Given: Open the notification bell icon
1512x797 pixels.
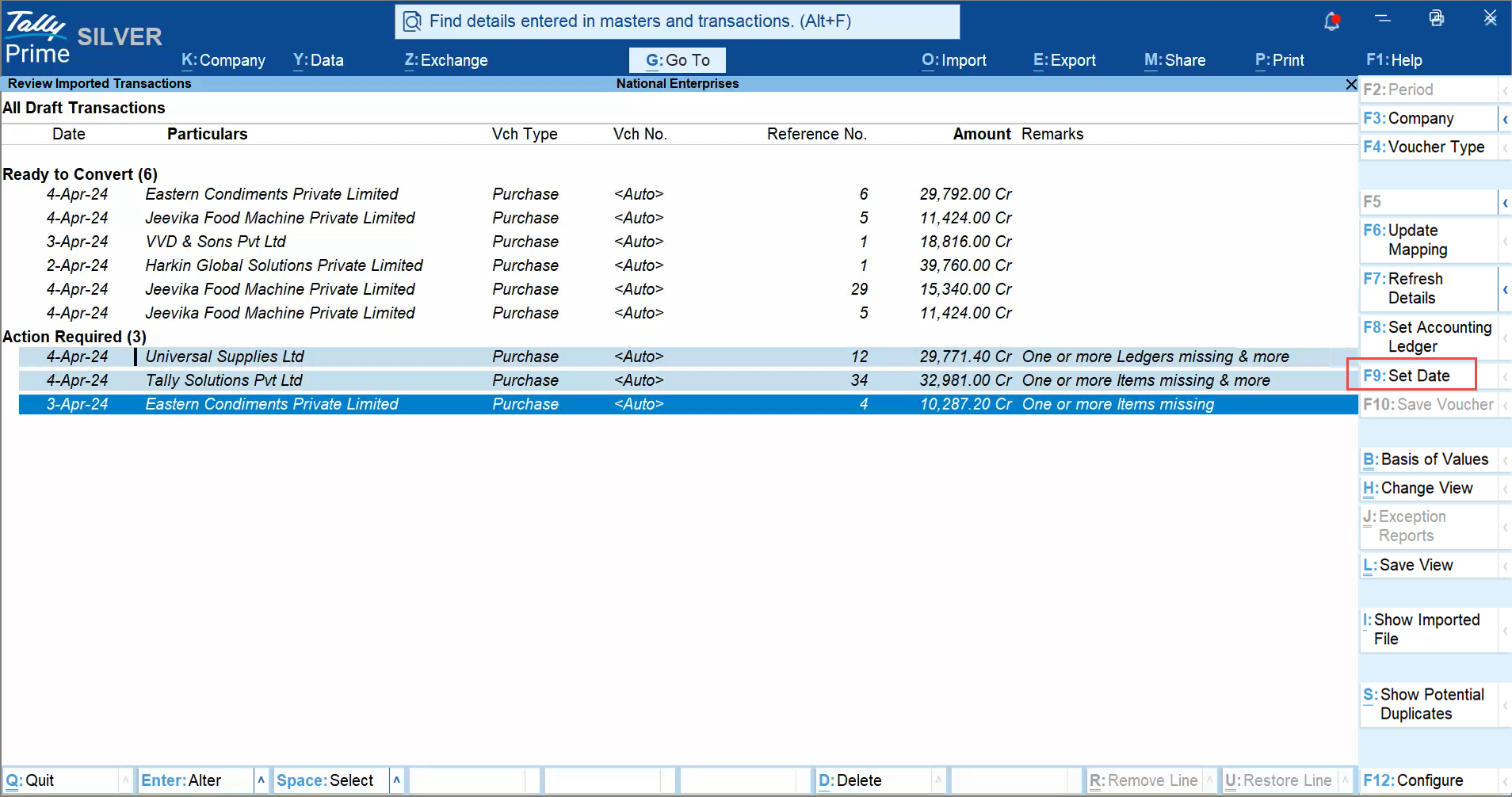Looking at the screenshot, I should (x=1332, y=21).
